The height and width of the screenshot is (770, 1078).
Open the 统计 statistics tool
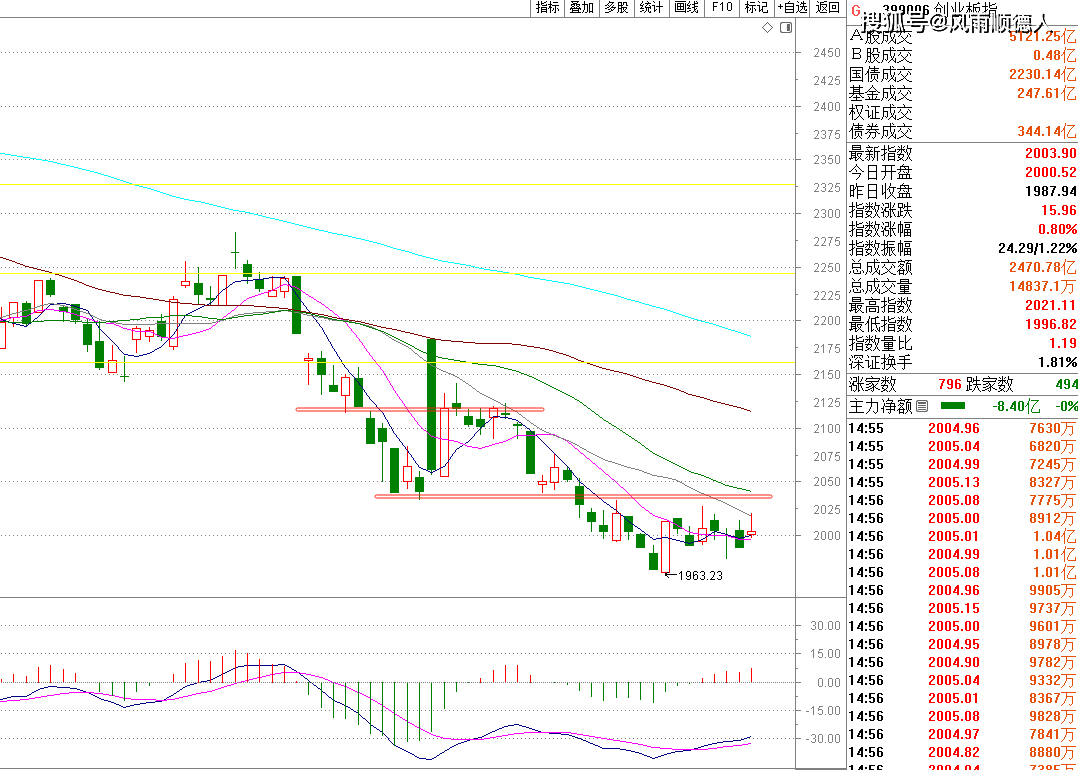[651, 8]
